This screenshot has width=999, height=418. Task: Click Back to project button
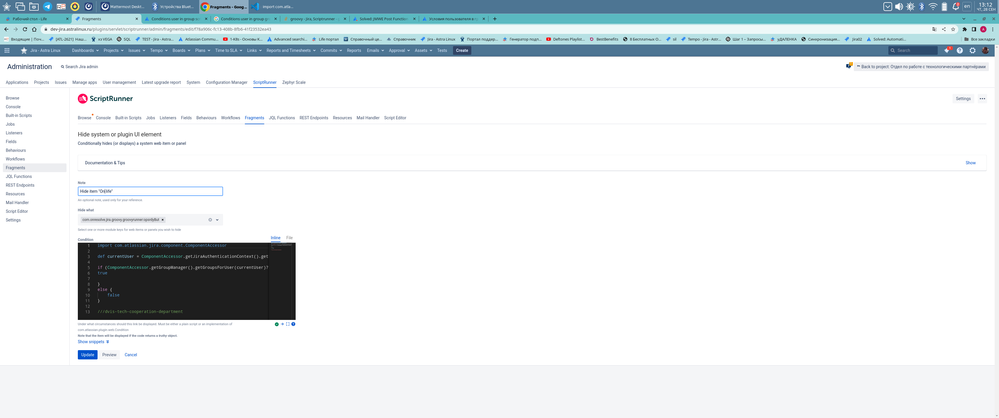point(921,66)
